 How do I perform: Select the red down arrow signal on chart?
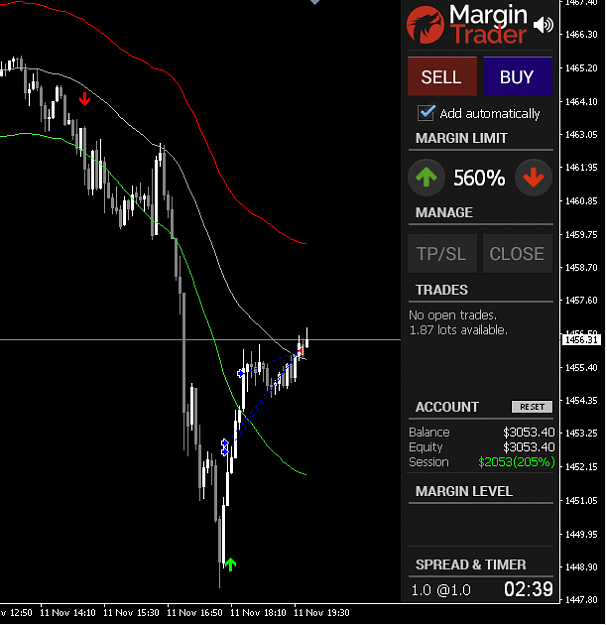coord(84,99)
